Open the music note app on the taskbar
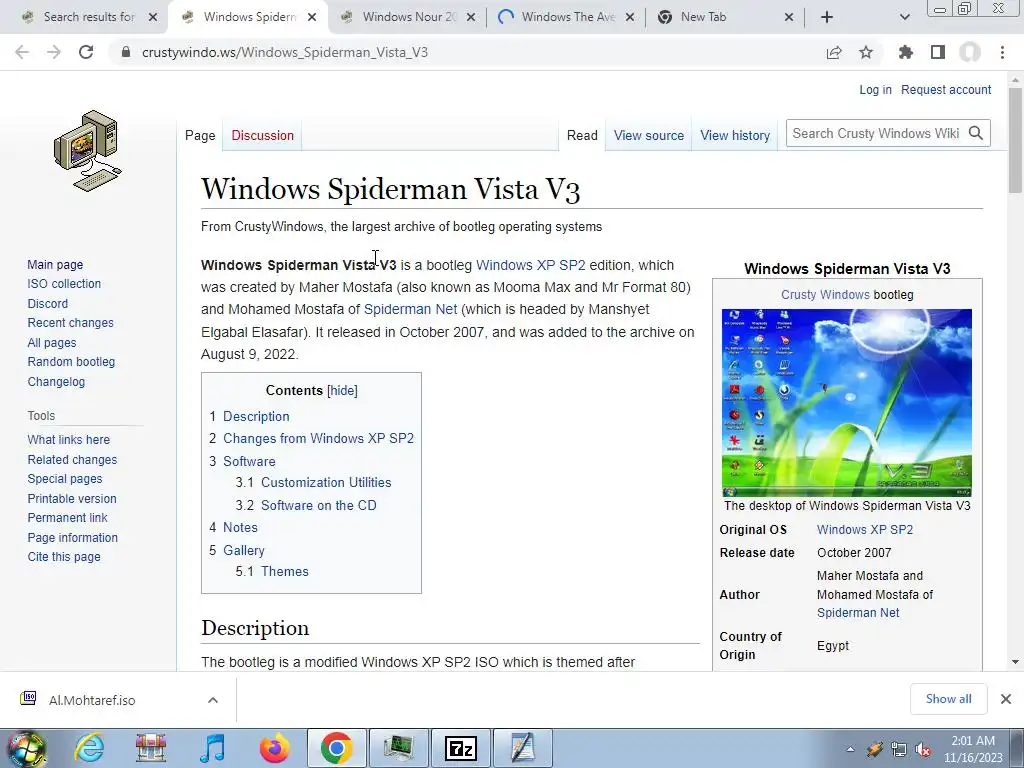 click(212, 748)
